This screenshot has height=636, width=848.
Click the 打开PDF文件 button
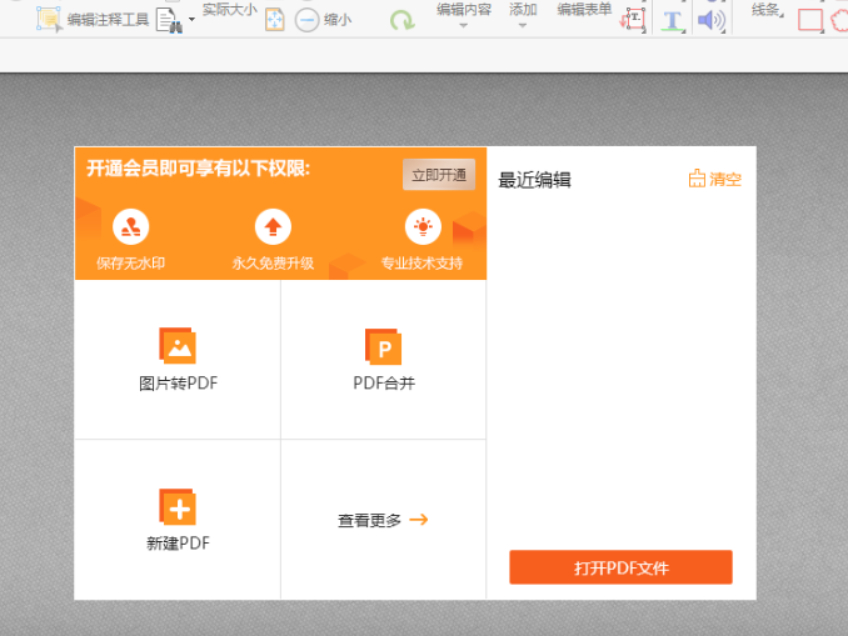tap(621, 567)
